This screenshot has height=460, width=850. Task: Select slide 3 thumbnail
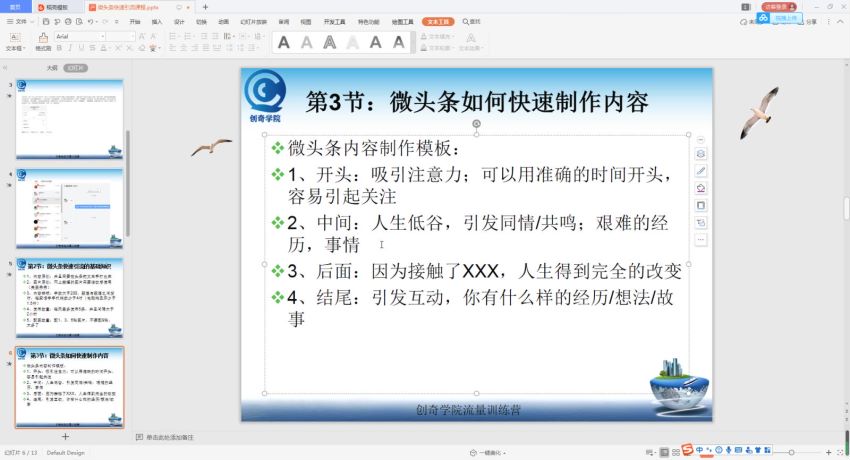coord(69,119)
